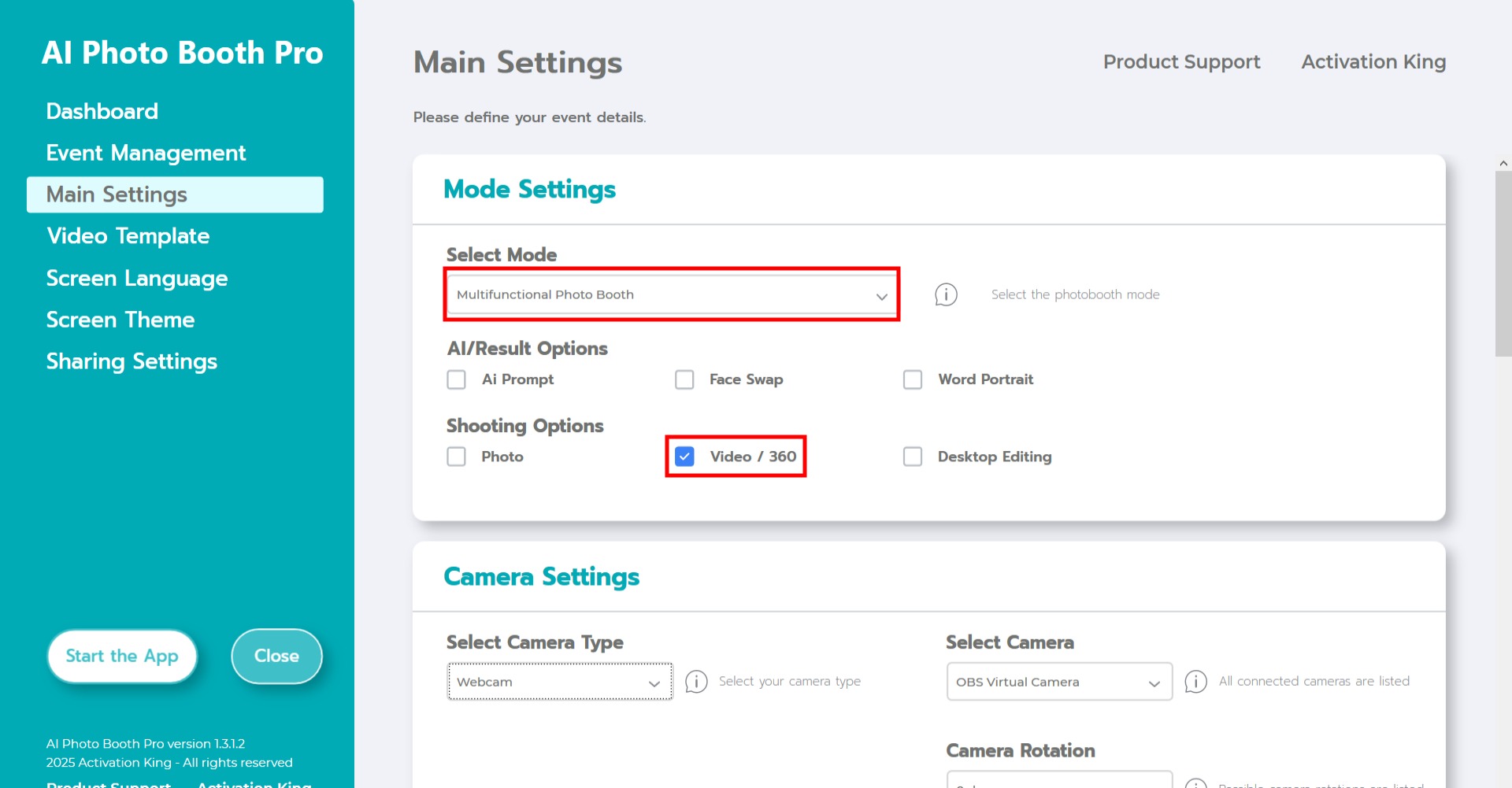Image resolution: width=1512 pixels, height=788 pixels.
Task: Open the OBS Virtual Camera dropdown
Action: [x=1058, y=682]
